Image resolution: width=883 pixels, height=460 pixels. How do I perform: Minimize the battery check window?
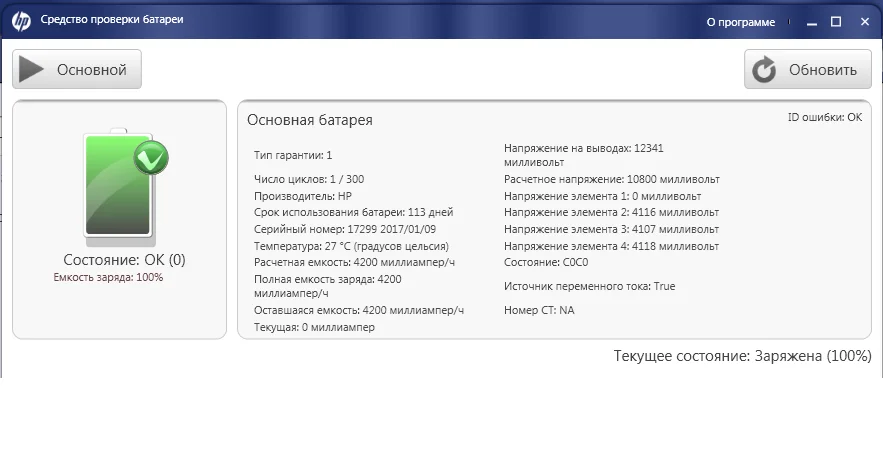[x=811, y=23]
